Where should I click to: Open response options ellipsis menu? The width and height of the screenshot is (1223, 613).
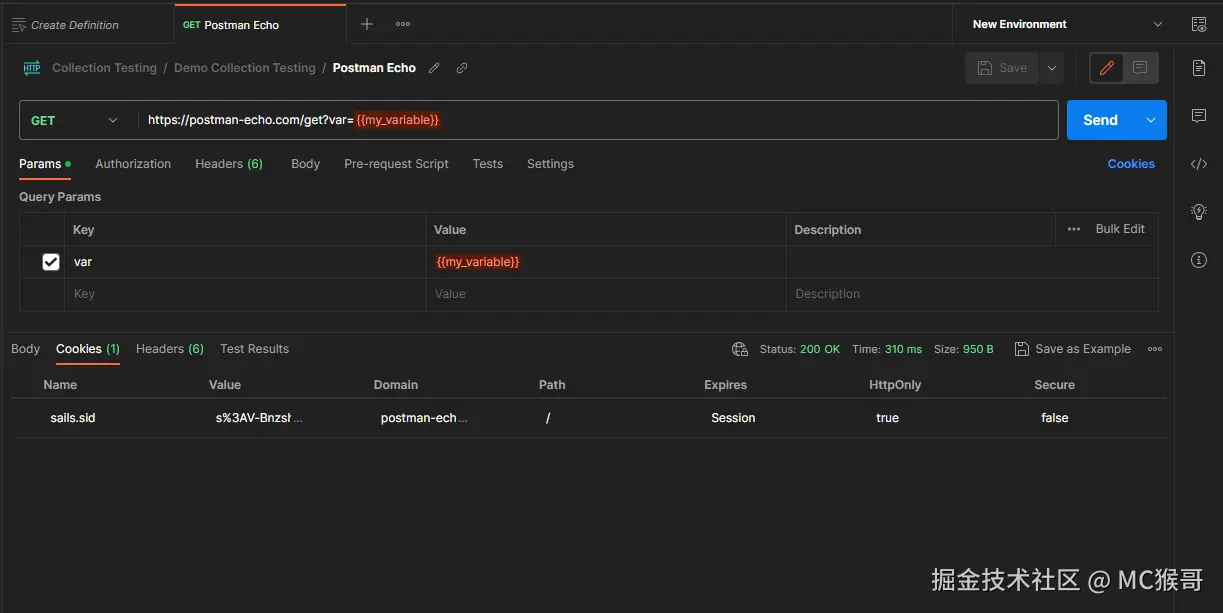coord(1155,349)
